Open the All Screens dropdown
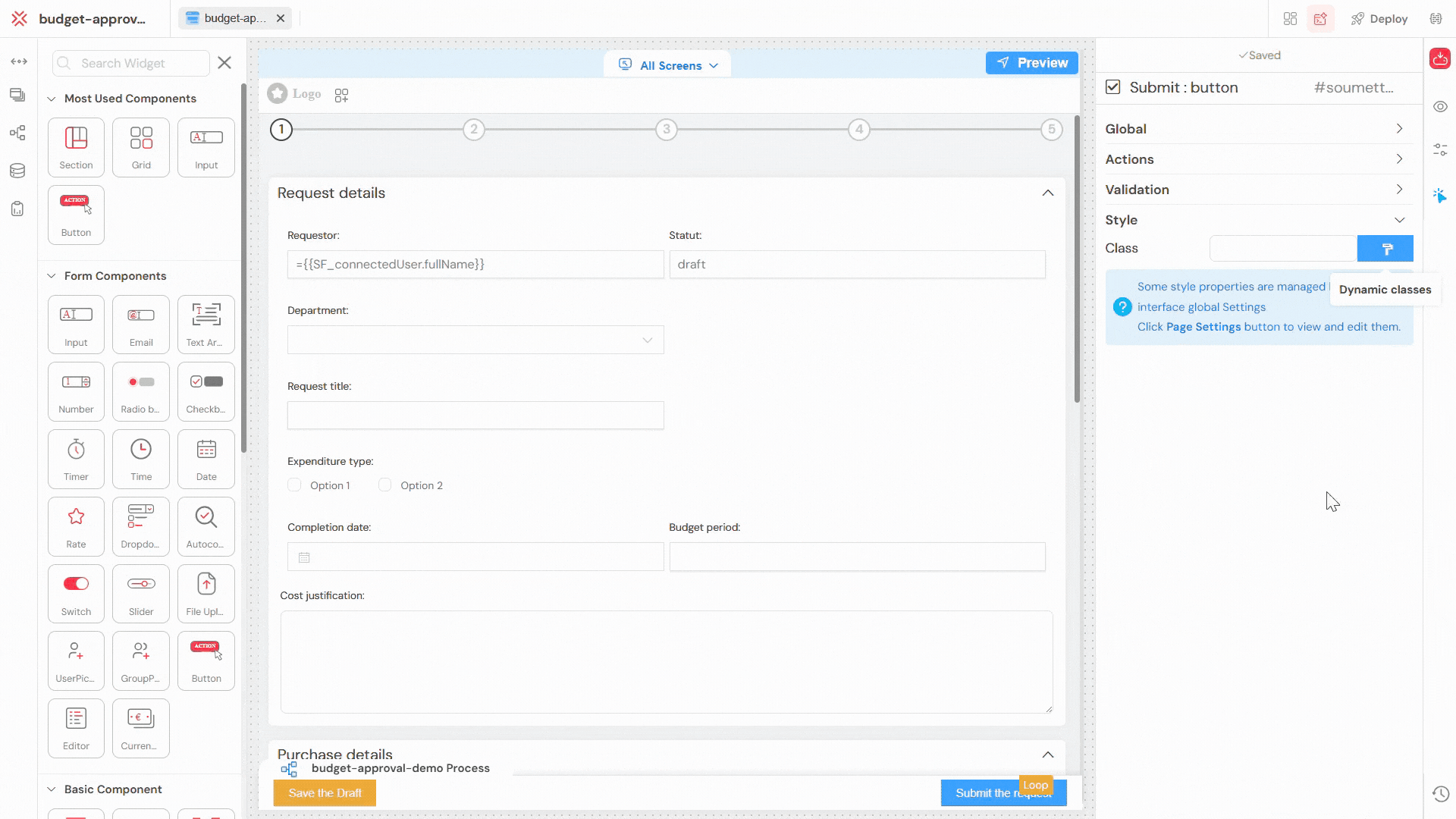 (667, 65)
